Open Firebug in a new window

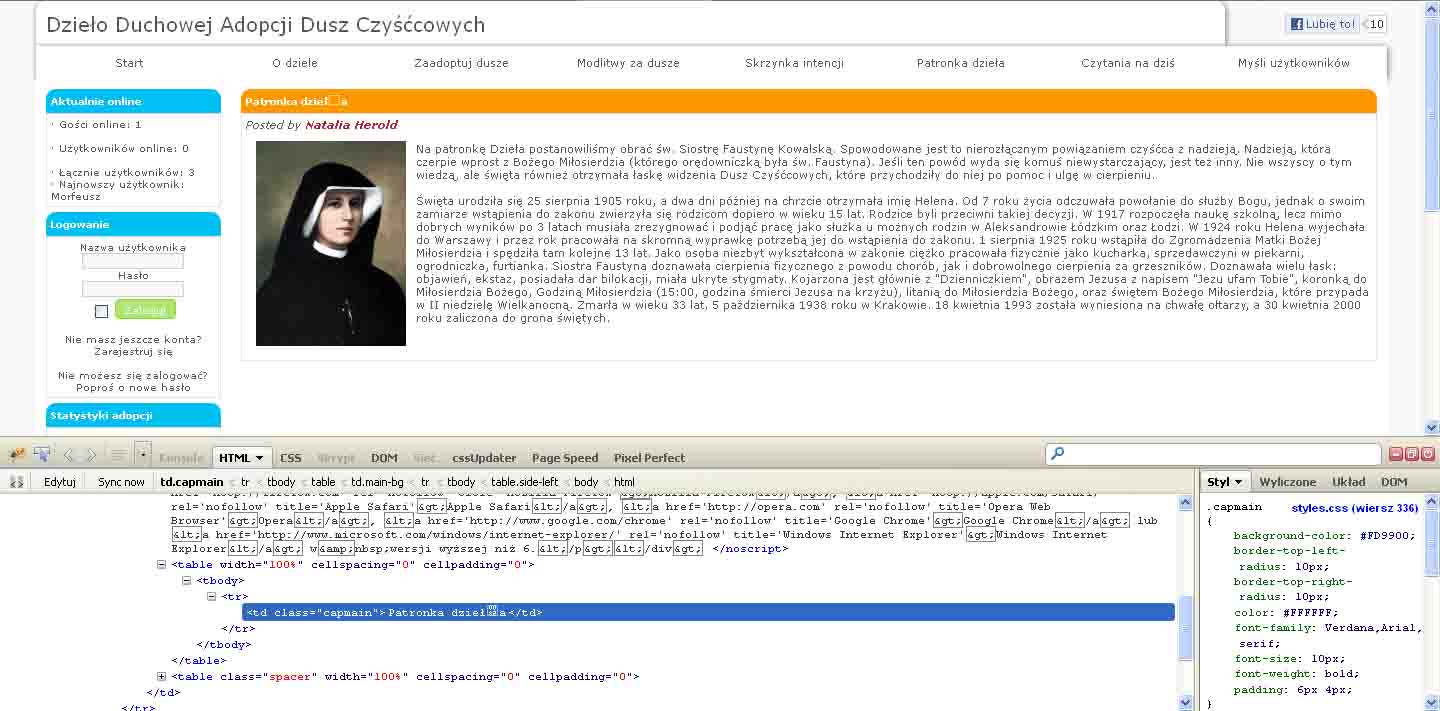[x=1412, y=454]
